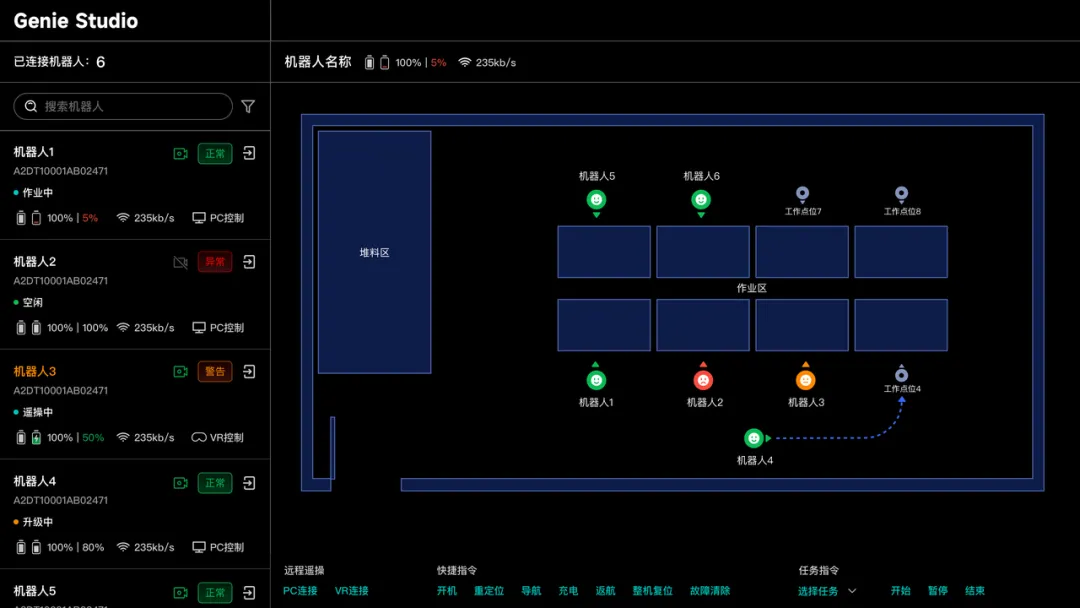Viewport: 1080px width, 608px height.
Task: Select 机器人2 entry in robot list
Action: point(135,294)
